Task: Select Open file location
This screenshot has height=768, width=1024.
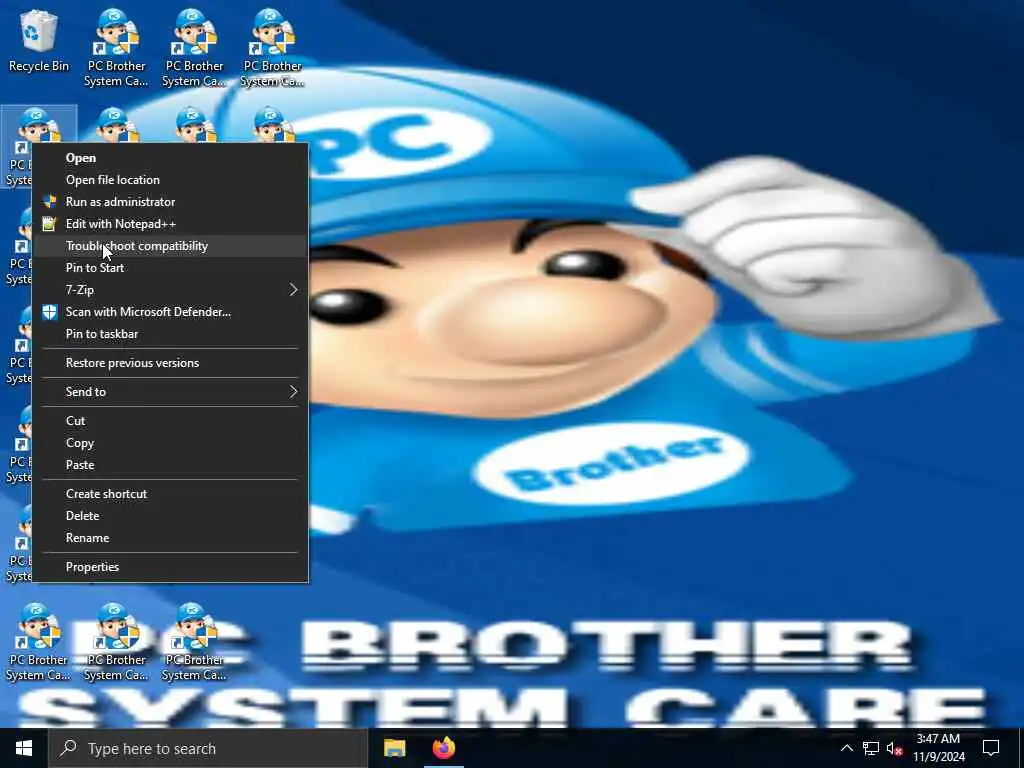Action: pos(170,180)
